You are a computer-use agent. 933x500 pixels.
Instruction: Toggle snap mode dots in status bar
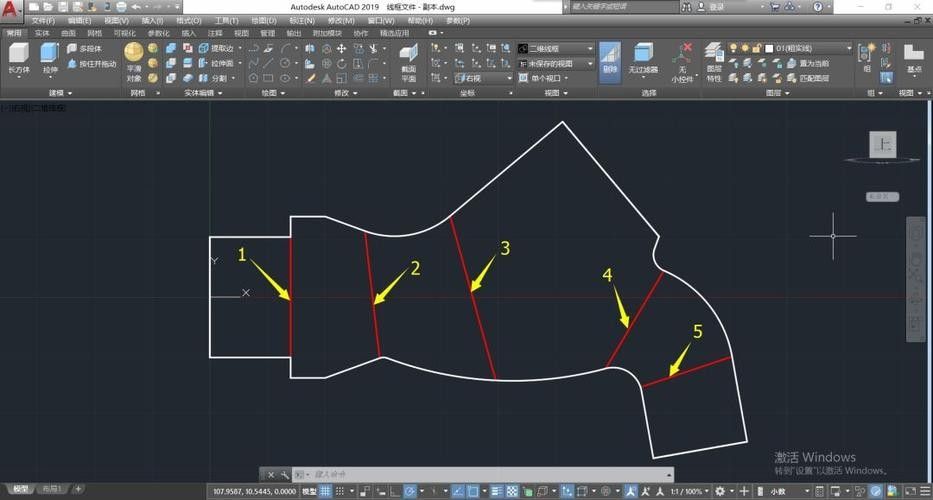[341, 491]
